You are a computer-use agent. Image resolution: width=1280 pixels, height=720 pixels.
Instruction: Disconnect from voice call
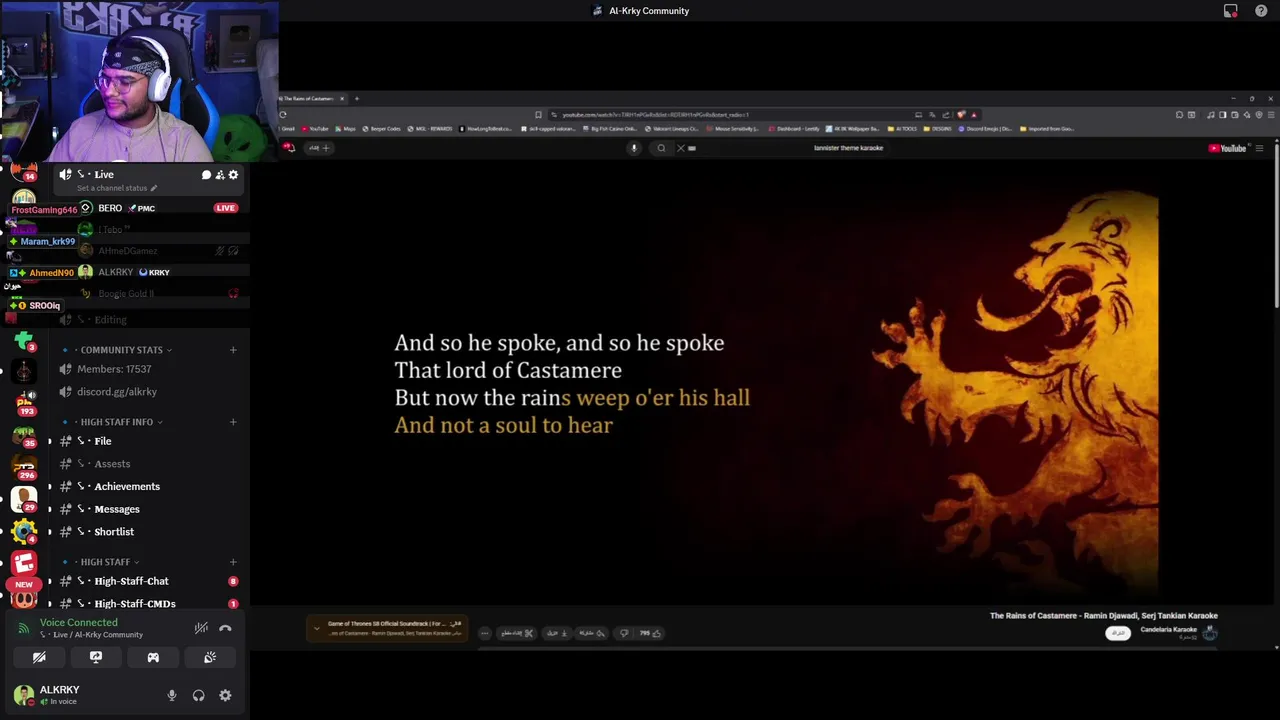click(x=225, y=628)
